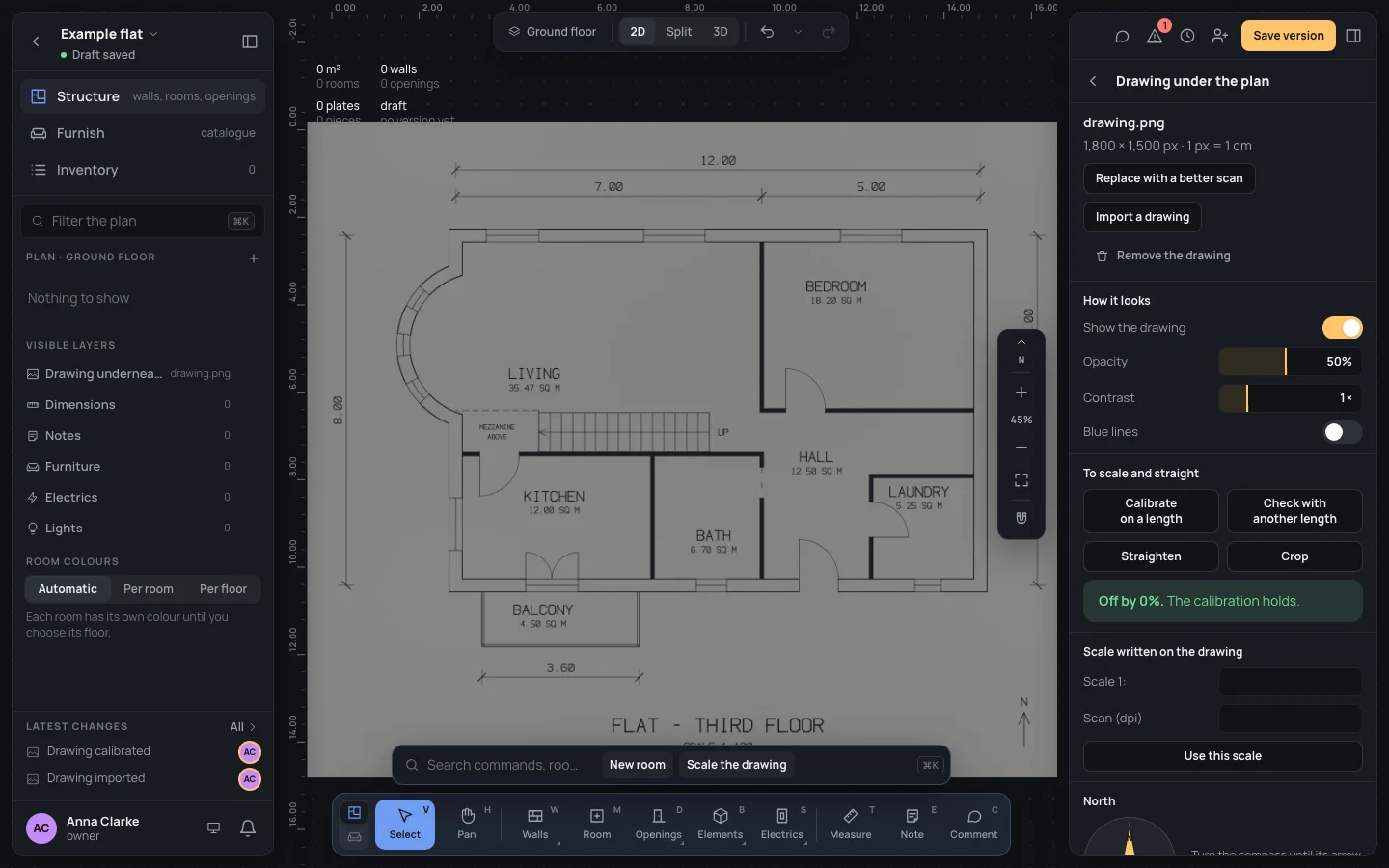Viewport: 1389px width, 868px height.
Task: Pick the Electrics tool in toolbar
Action: tap(782, 825)
